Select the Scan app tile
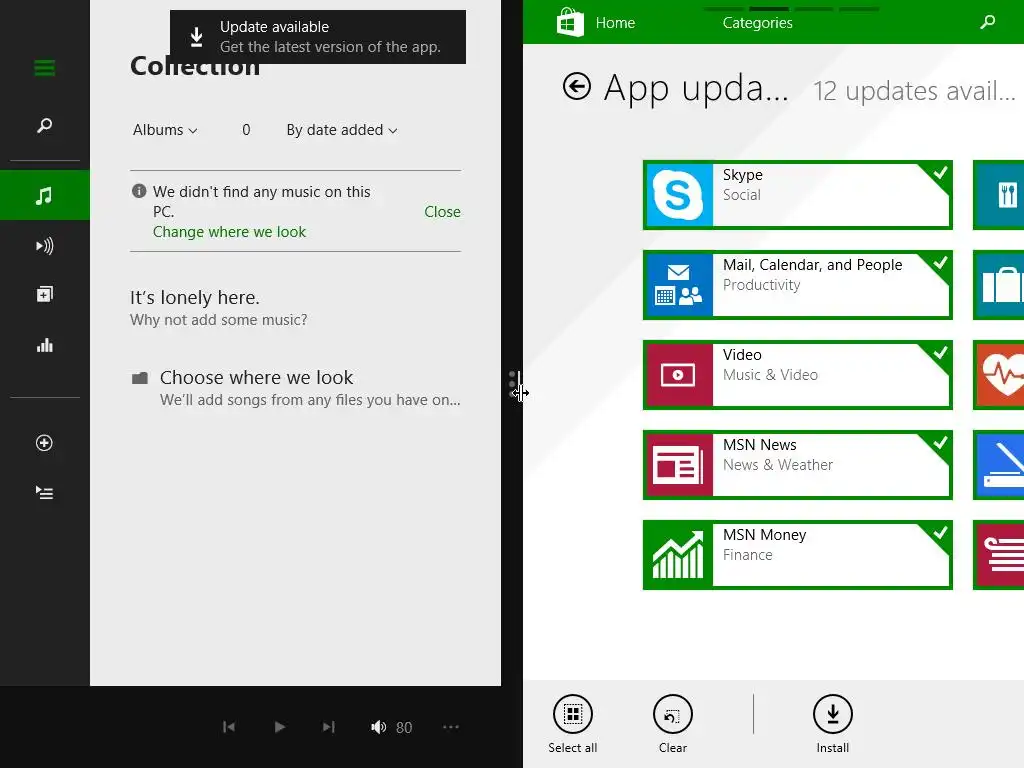This screenshot has width=1024, height=768. 999,465
